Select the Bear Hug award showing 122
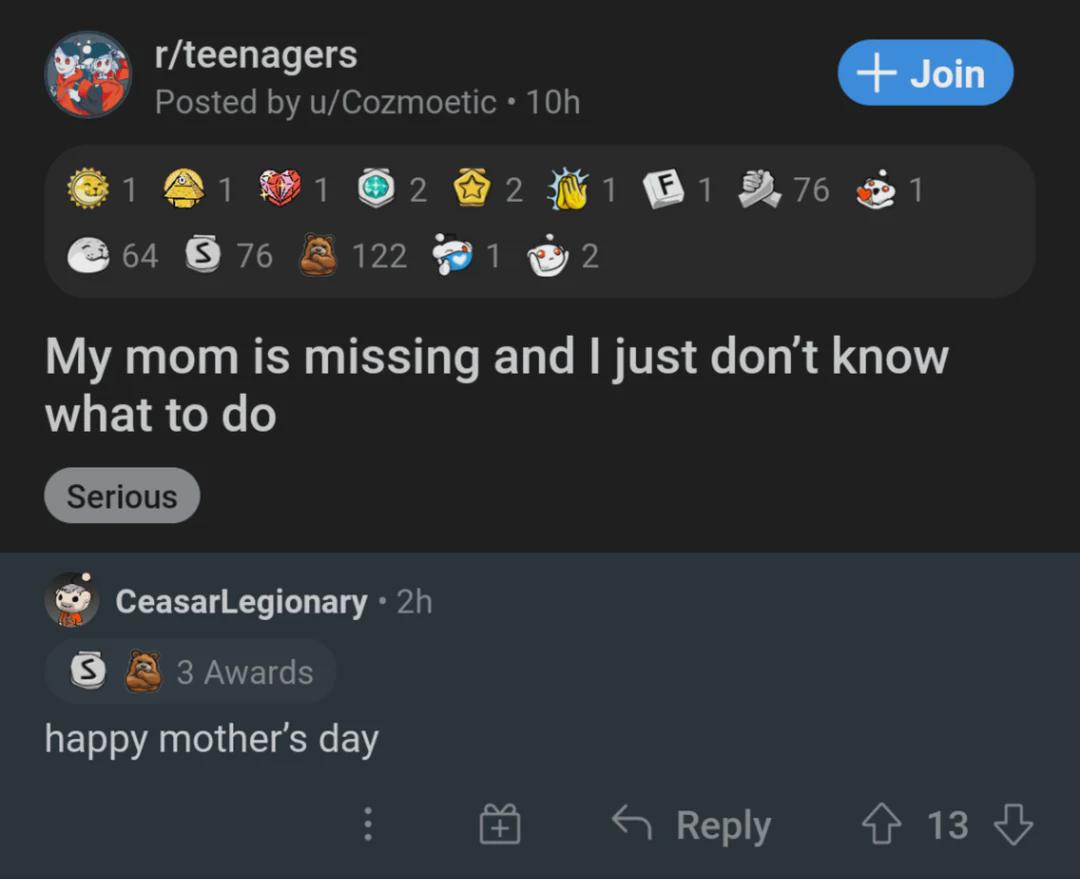Screen dimensions: 1080x879 (x=317, y=255)
